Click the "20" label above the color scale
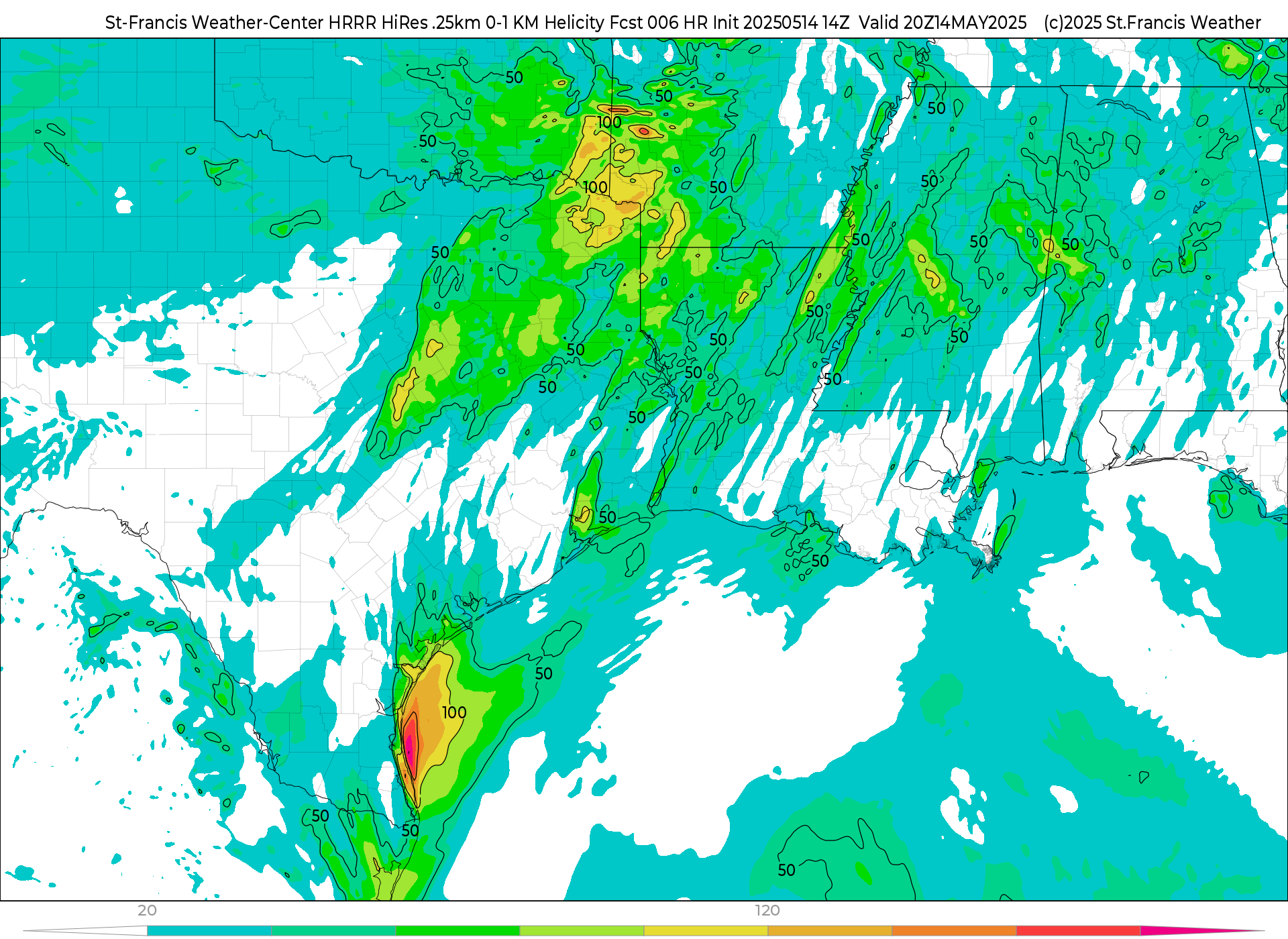This screenshot has width=1288, height=939. pyautogui.click(x=147, y=911)
